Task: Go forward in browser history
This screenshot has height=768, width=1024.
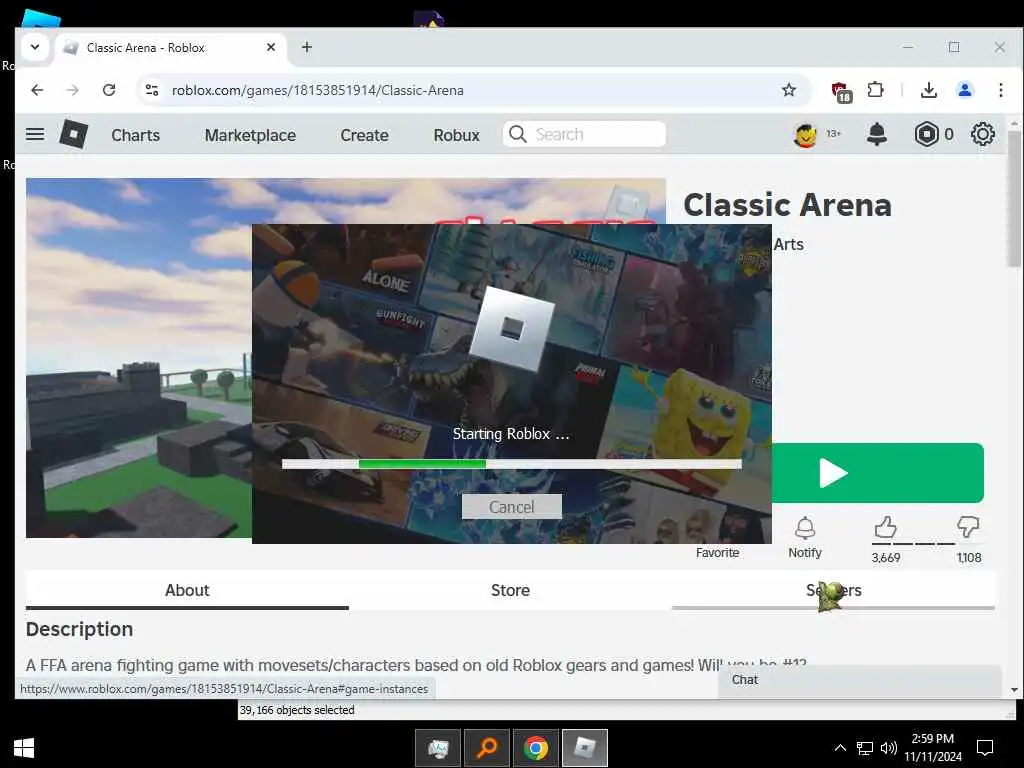Action: (x=72, y=90)
